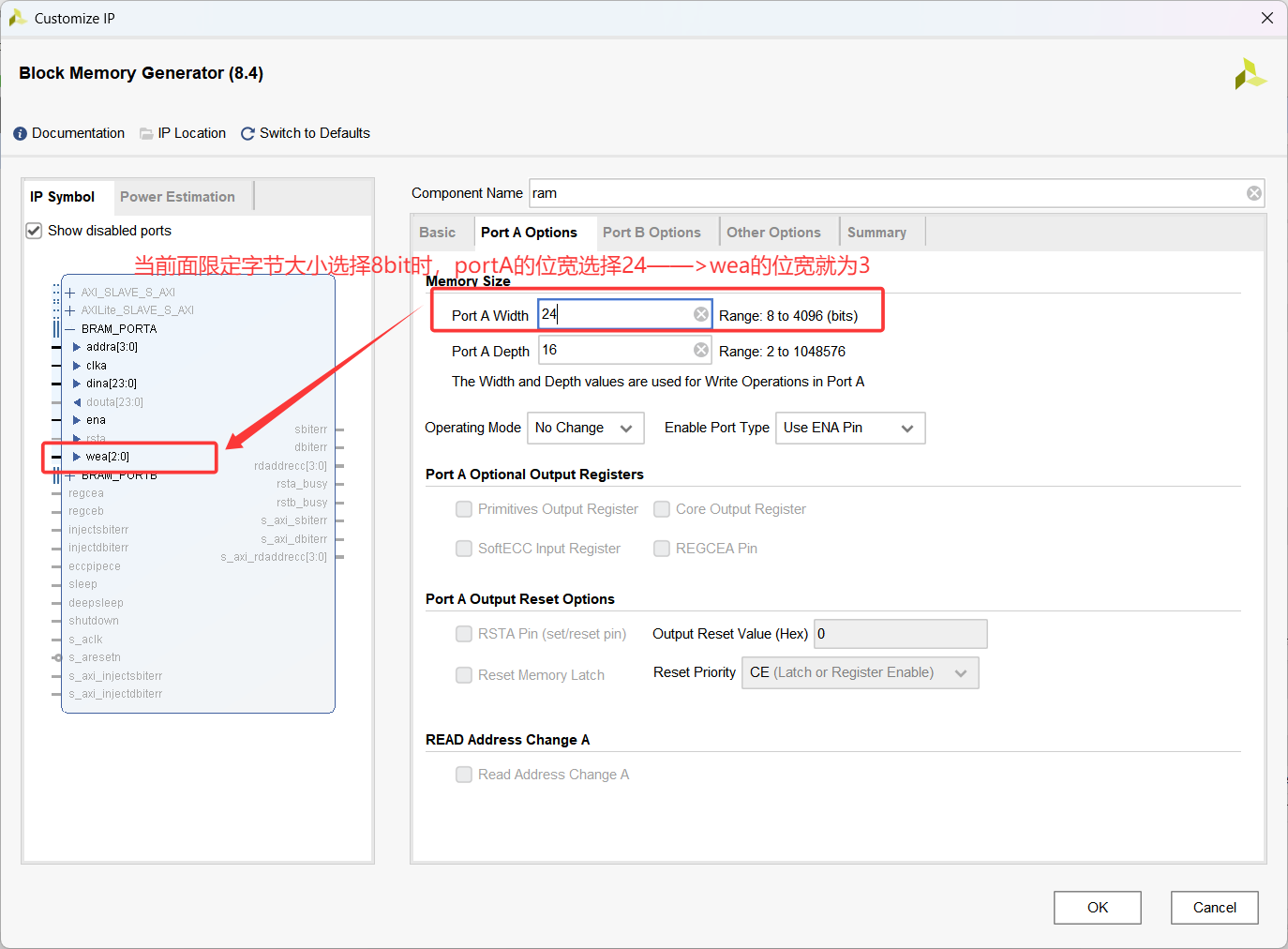Image resolution: width=1288 pixels, height=949 pixels.
Task: Open the Summary tab
Action: pyautogui.click(x=876, y=233)
